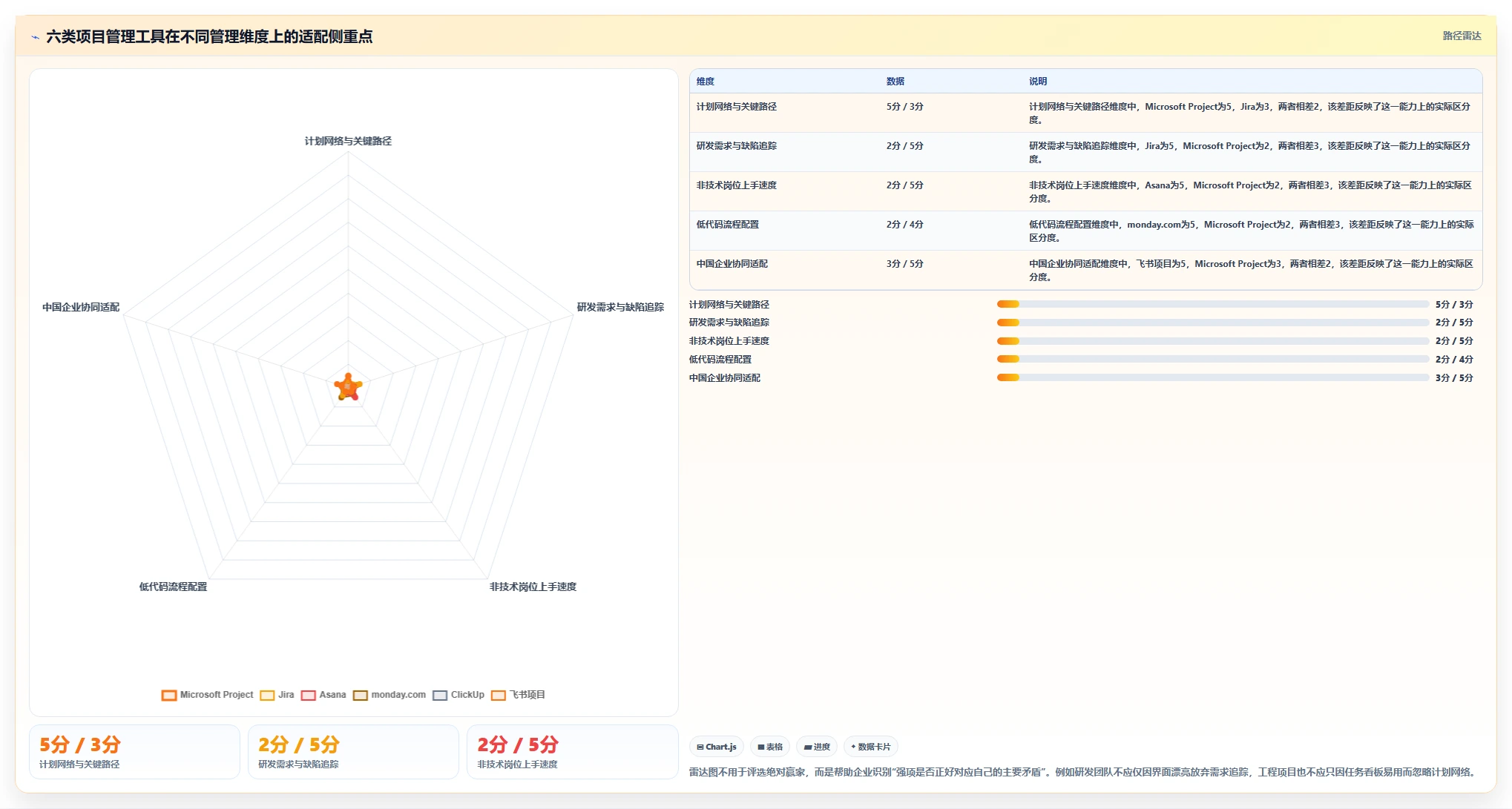The image size is (1512, 809).
Task: Toggle 飞书项目 legend entry
Action: pos(518,695)
